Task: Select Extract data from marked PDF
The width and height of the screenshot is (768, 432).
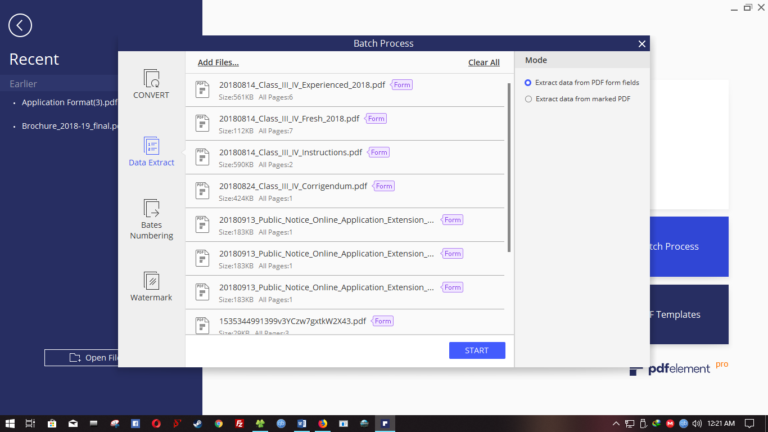Action: pyautogui.click(x=528, y=98)
